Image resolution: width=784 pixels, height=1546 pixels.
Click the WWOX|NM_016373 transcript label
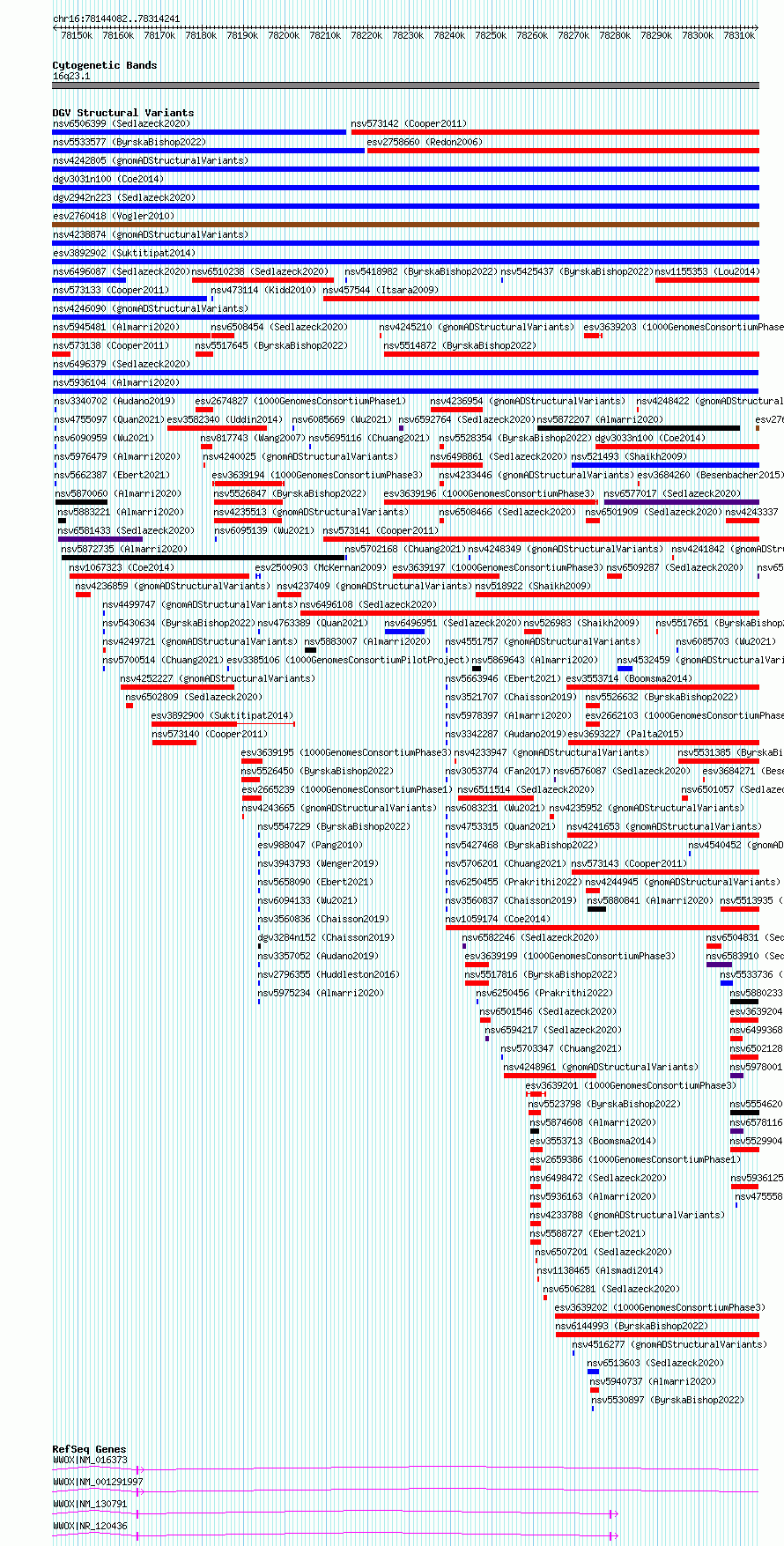click(90, 1460)
